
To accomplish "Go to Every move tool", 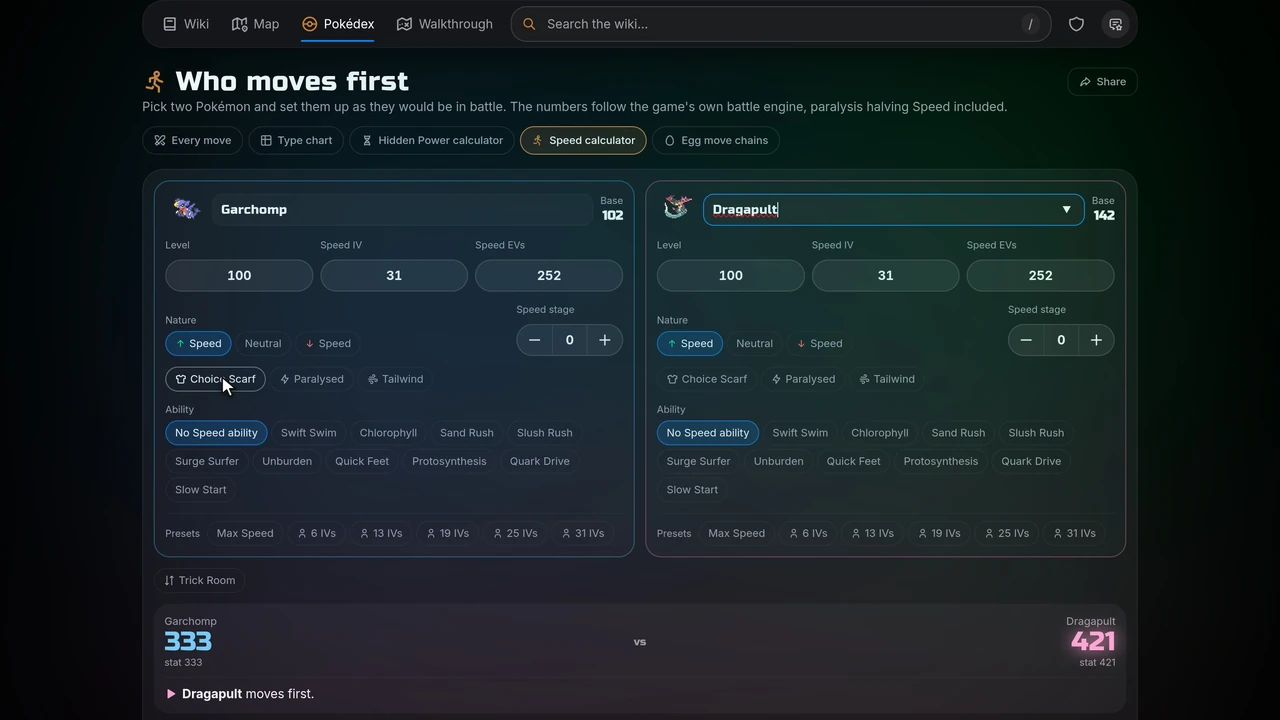I will point(193,140).
